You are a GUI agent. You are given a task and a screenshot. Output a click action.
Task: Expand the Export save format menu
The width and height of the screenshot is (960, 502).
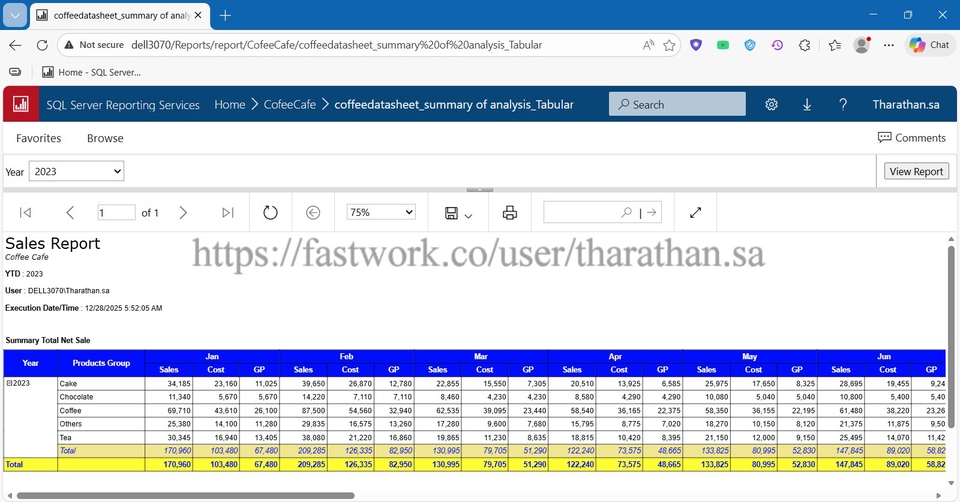[x=459, y=213]
